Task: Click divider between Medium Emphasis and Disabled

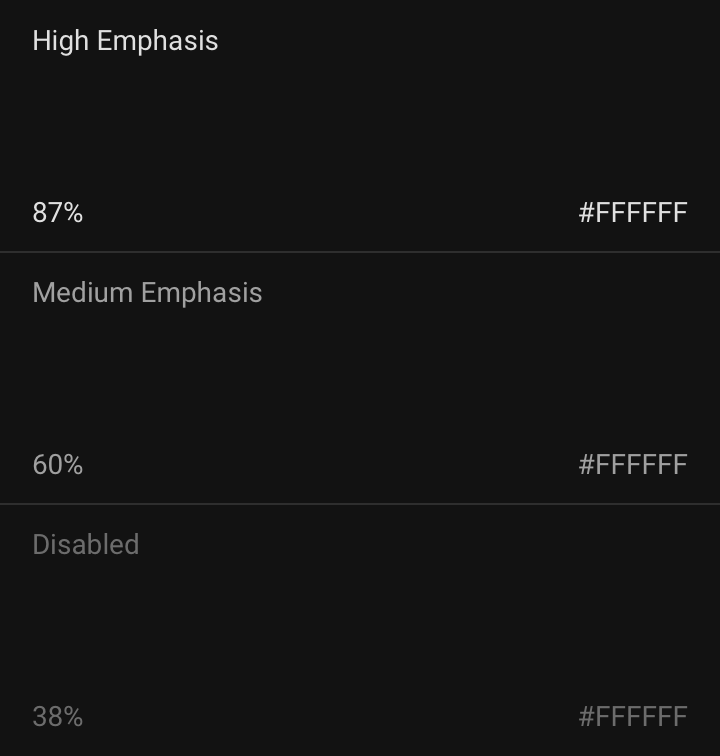Action: tap(360, 504)
